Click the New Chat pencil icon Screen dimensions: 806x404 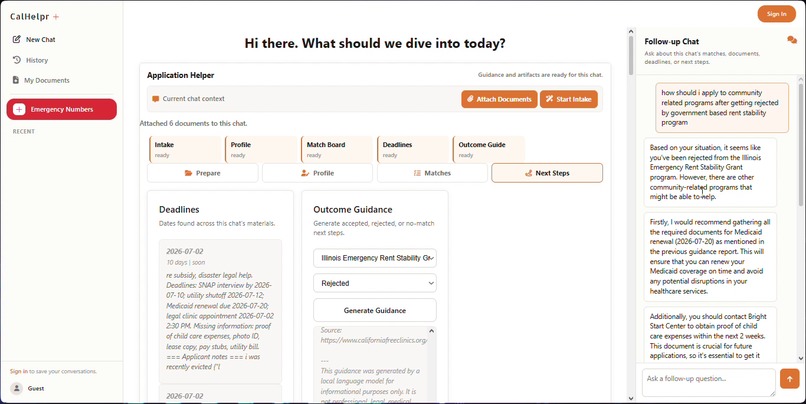16,39
